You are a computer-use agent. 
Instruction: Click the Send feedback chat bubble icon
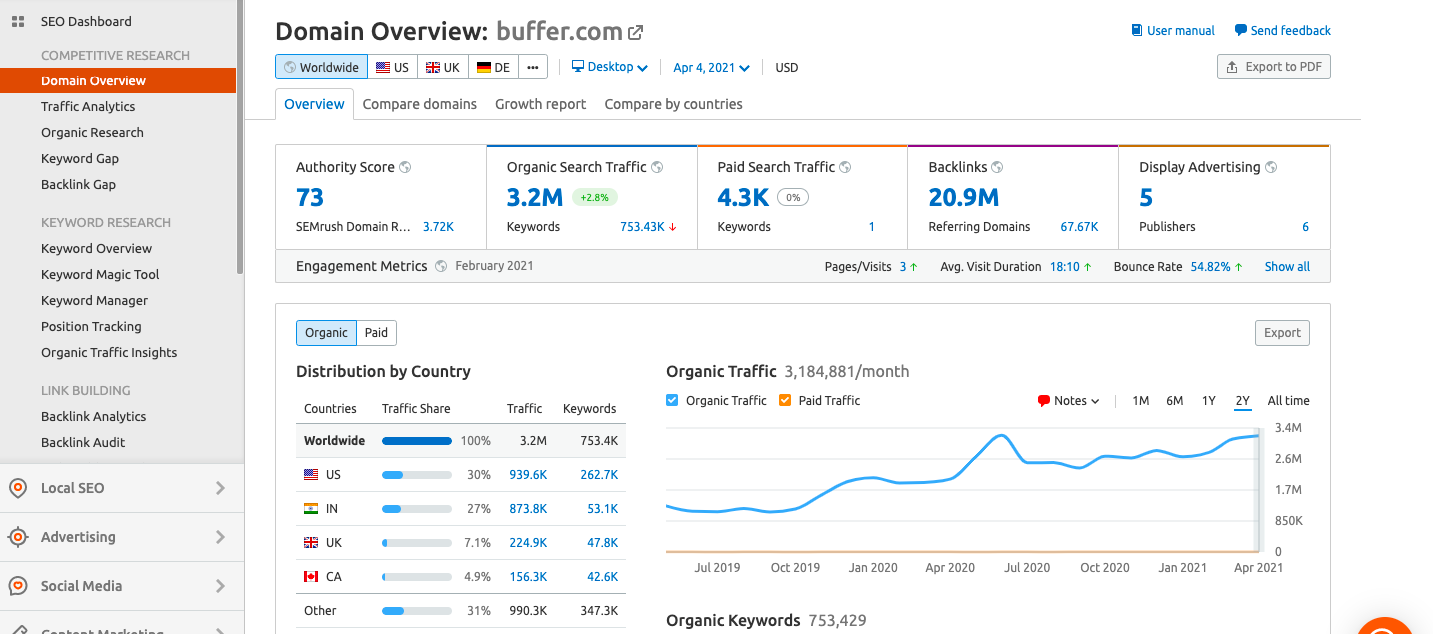(1241, 30)
